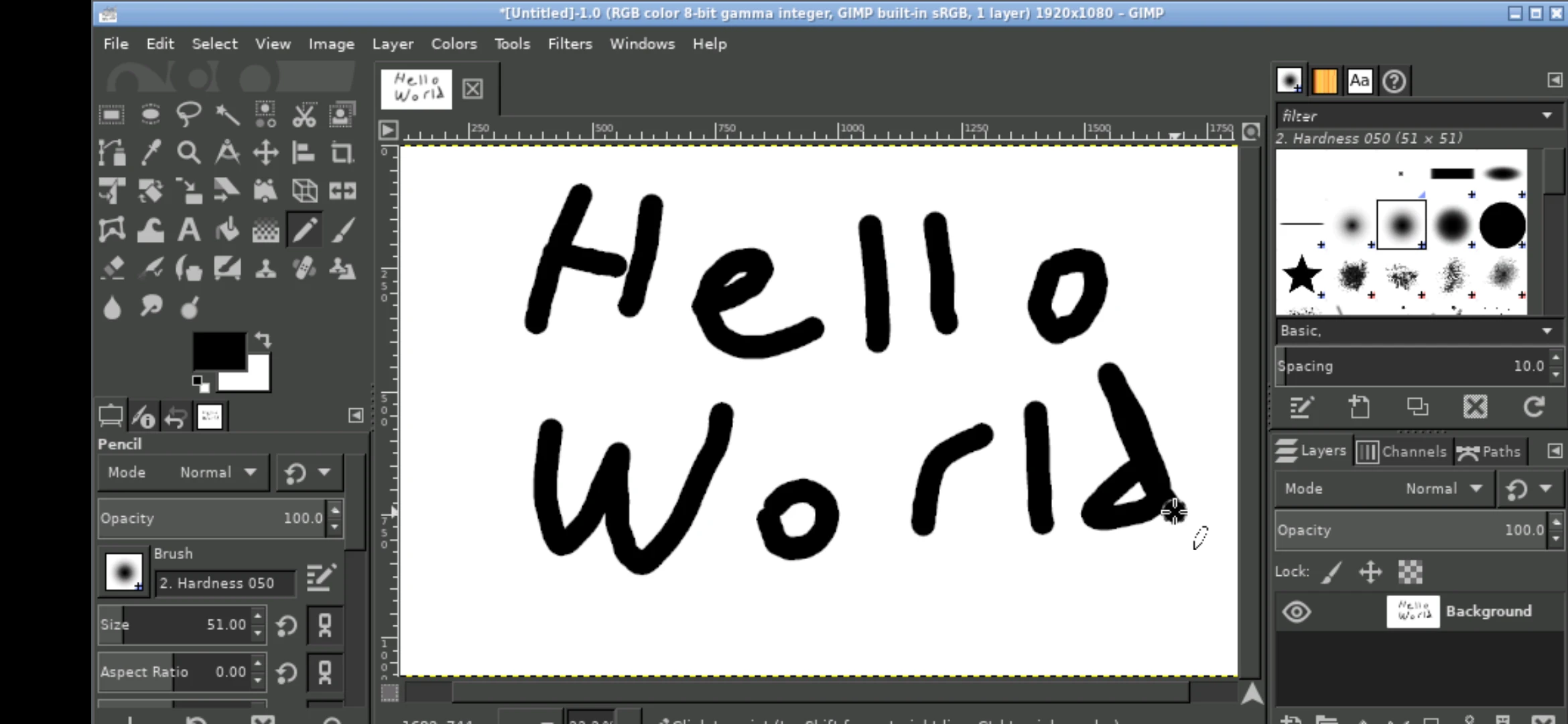Expand the brush filter combo box
Viewport: 1568px width, 724px height.
pyautogui.click(x=1547, y=116)
